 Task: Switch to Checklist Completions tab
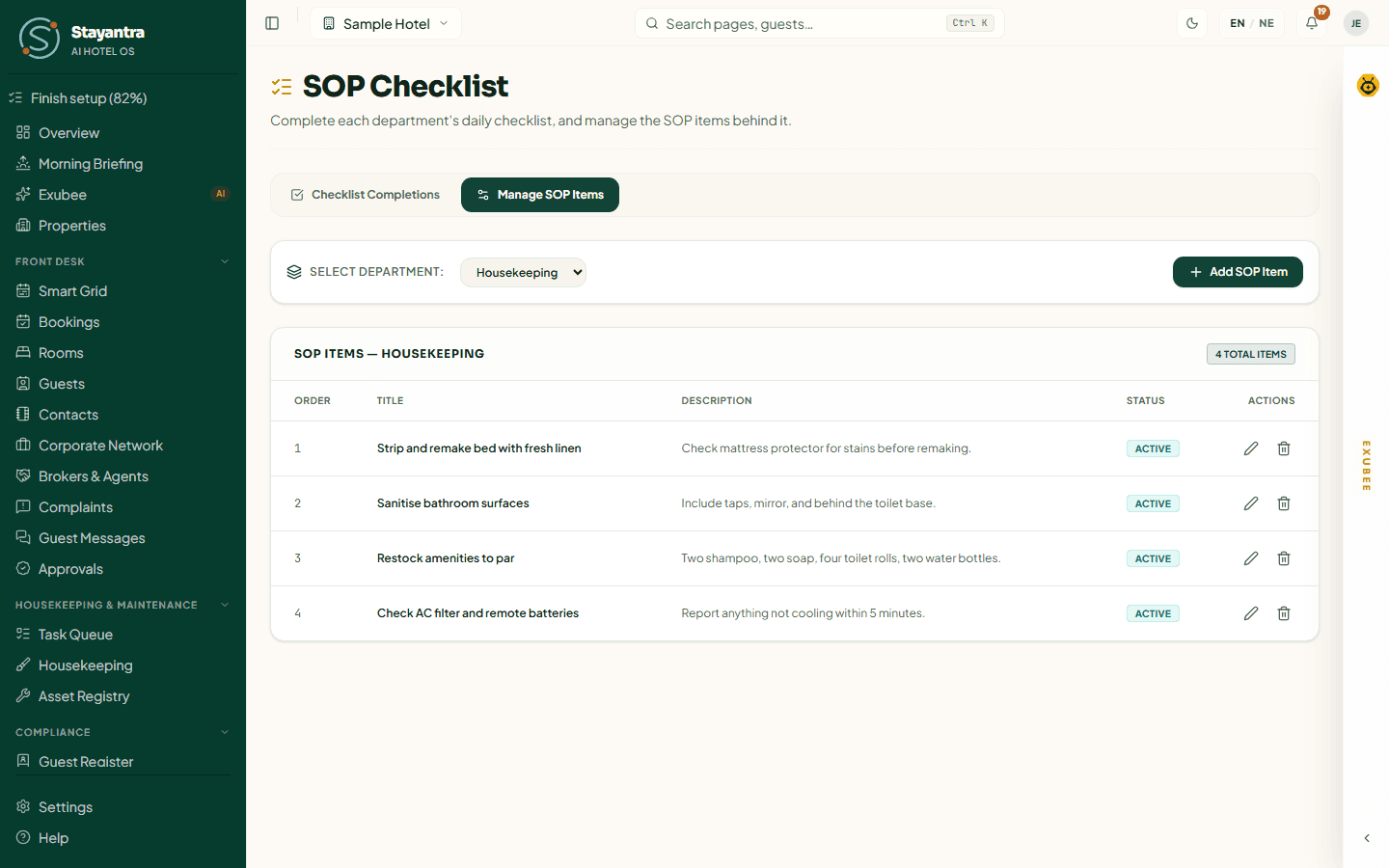click(366, 195)
